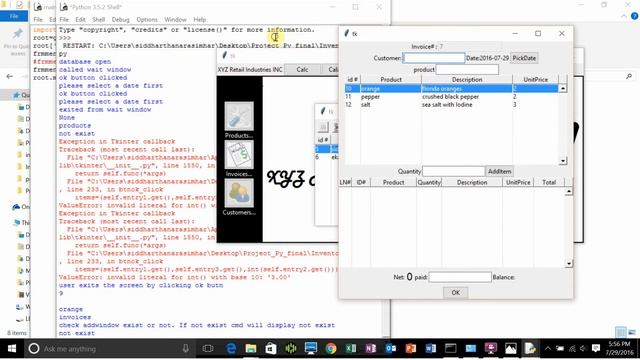Click 'crushed black pepper' description cell
The height and width of the screenshot is (360, 640).
(x=450, y=97)
